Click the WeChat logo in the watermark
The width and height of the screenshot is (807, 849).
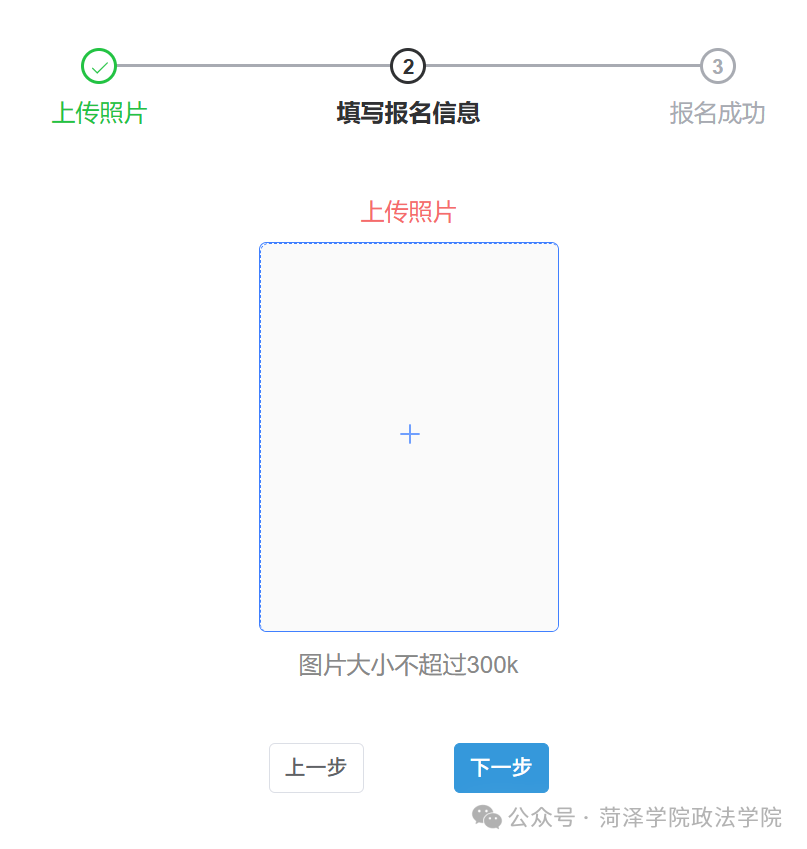[x=486, y=817]
